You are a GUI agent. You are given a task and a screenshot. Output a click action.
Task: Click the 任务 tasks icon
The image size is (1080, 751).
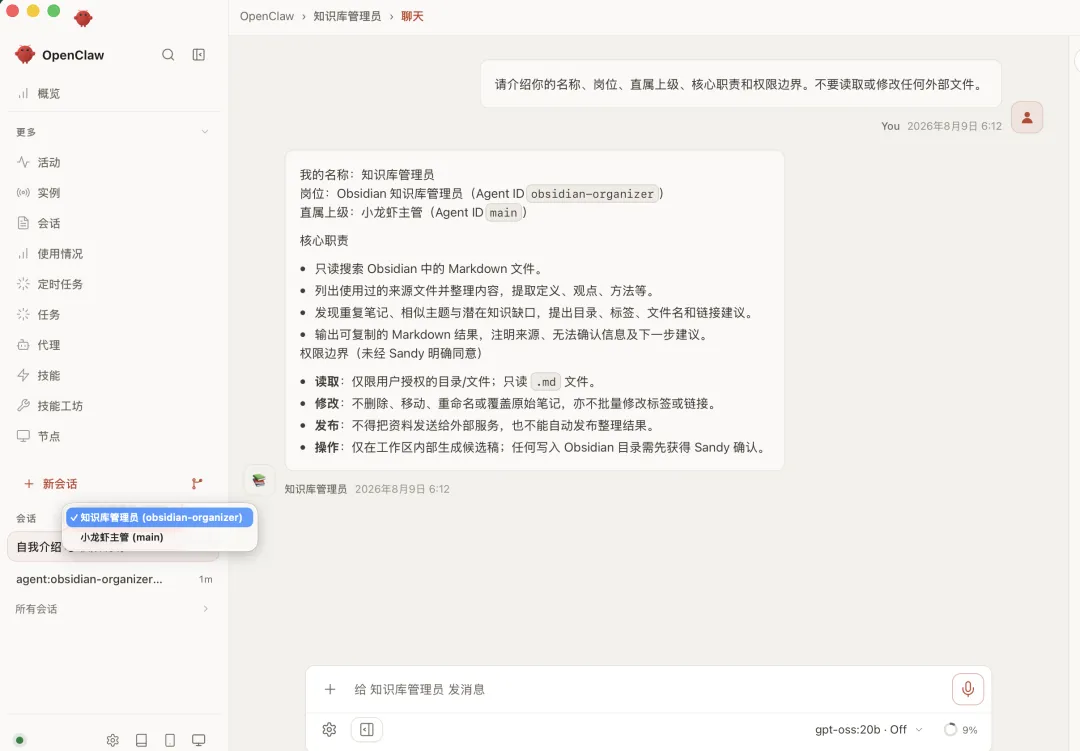pos(23,314)
